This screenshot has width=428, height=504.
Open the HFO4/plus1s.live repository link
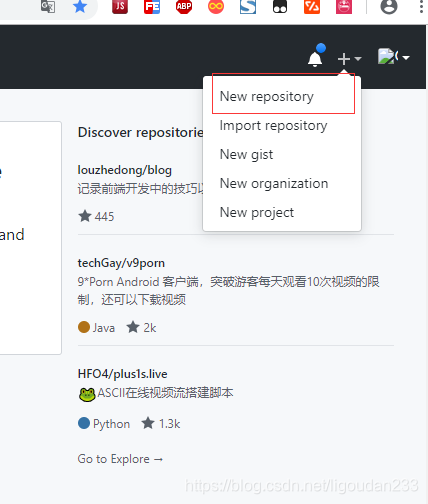pos(122,374)
